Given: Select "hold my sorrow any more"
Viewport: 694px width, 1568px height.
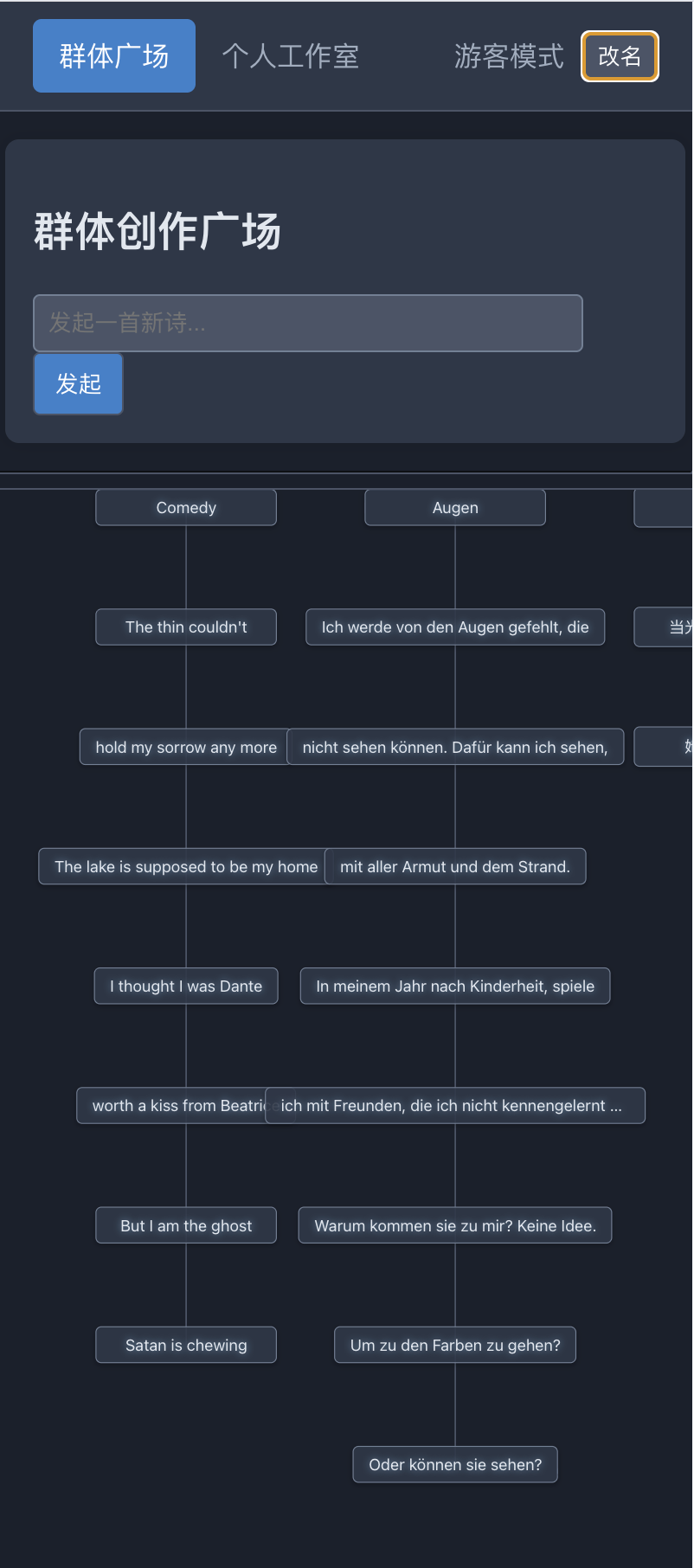Looking at the screenshot, I should point(183,747).
